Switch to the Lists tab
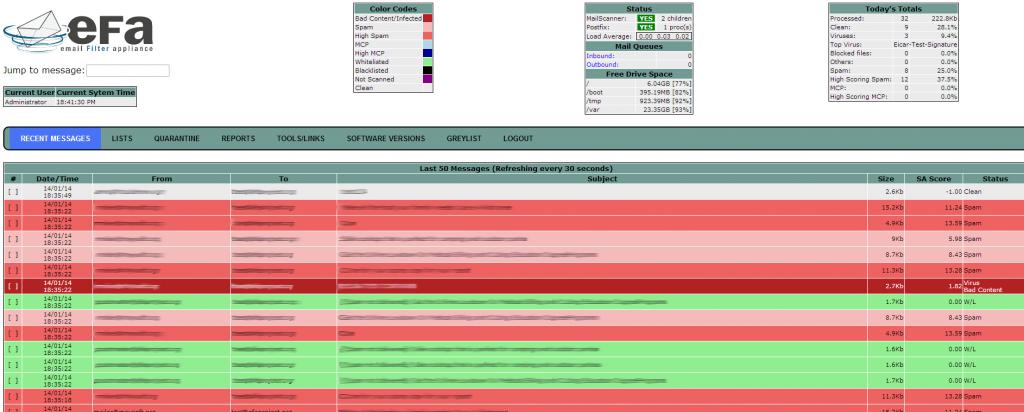 click(122, 138)
